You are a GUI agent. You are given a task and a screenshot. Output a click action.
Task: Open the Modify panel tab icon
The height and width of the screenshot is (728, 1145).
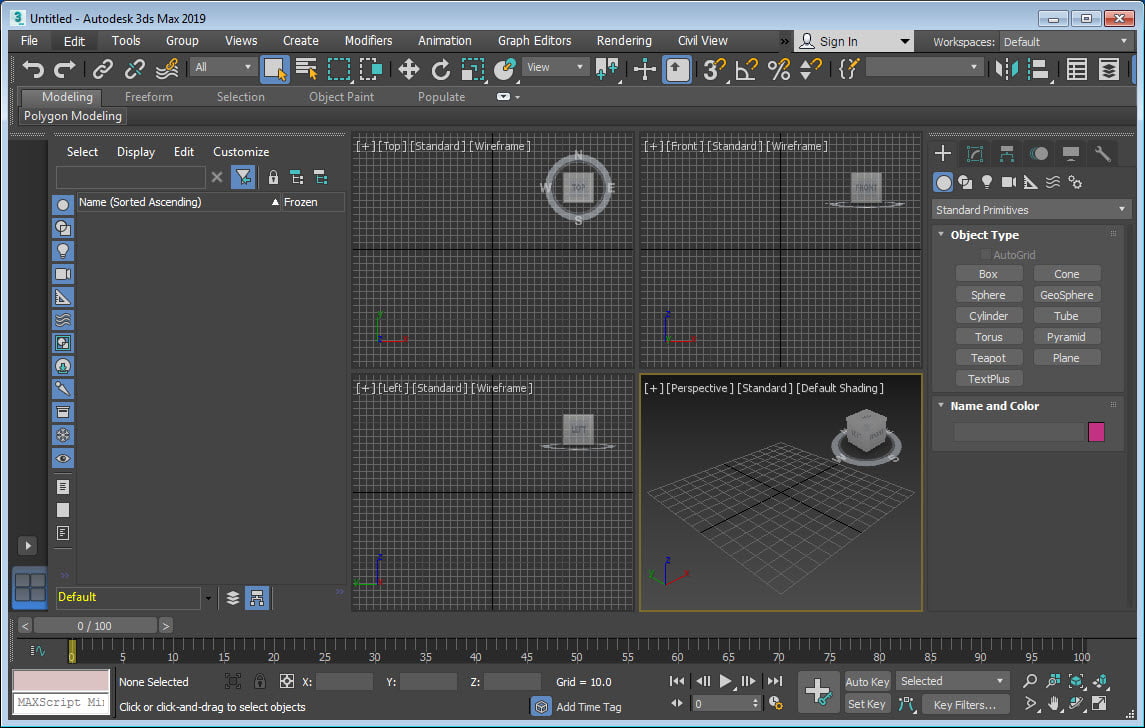975,153
